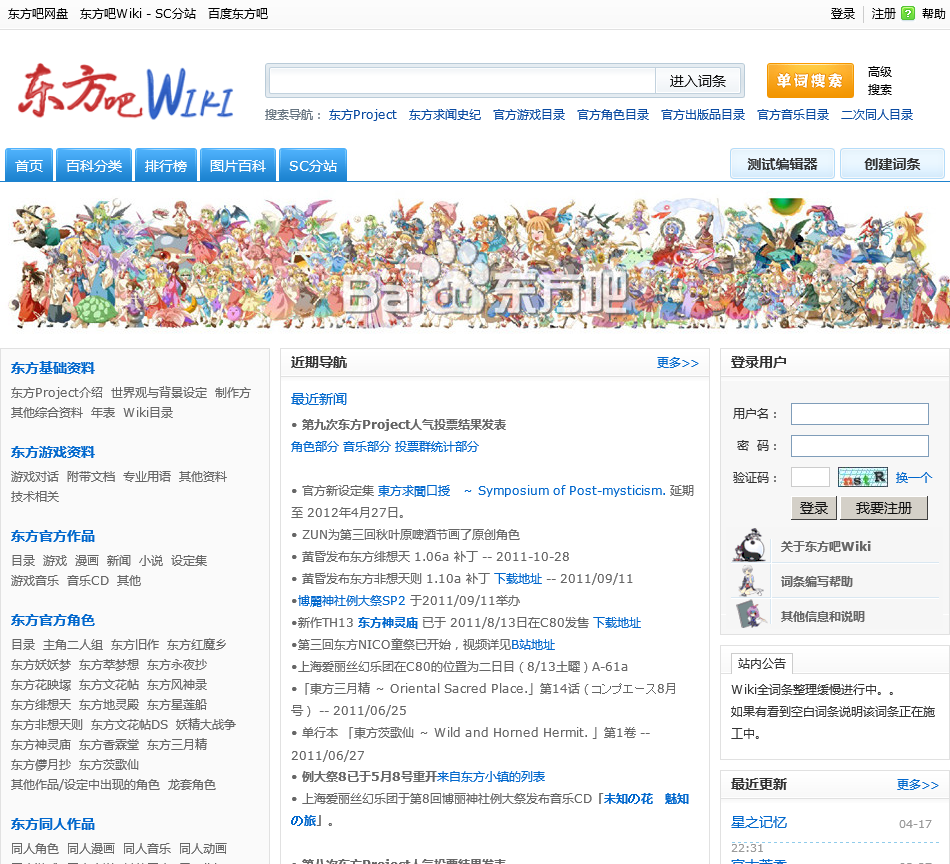
Task: Select the 站内公告 tab
Action: (762, 663)
